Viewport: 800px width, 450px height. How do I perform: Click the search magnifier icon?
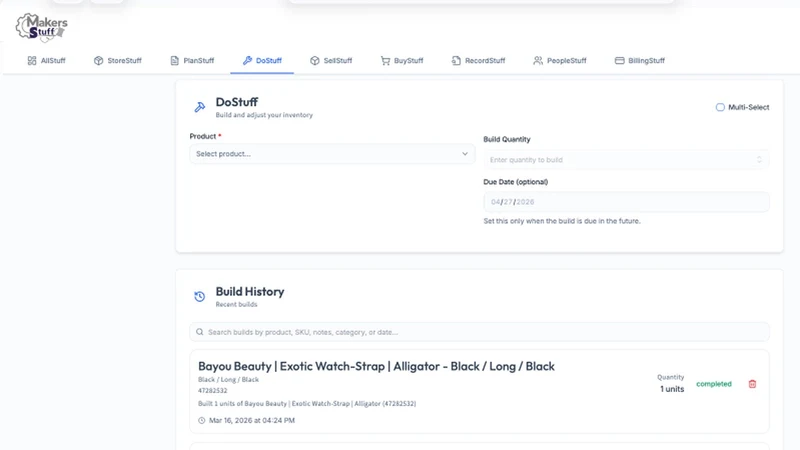click(199, 332)
